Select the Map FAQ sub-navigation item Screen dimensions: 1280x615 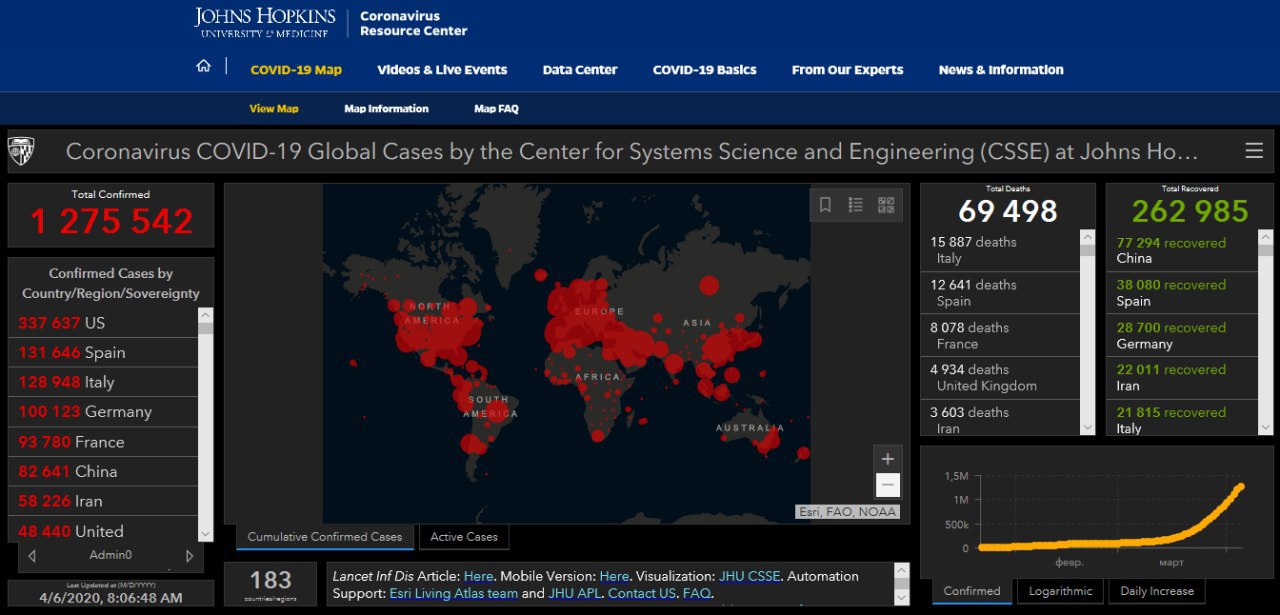pyautogui.click(x=496, y=109)
